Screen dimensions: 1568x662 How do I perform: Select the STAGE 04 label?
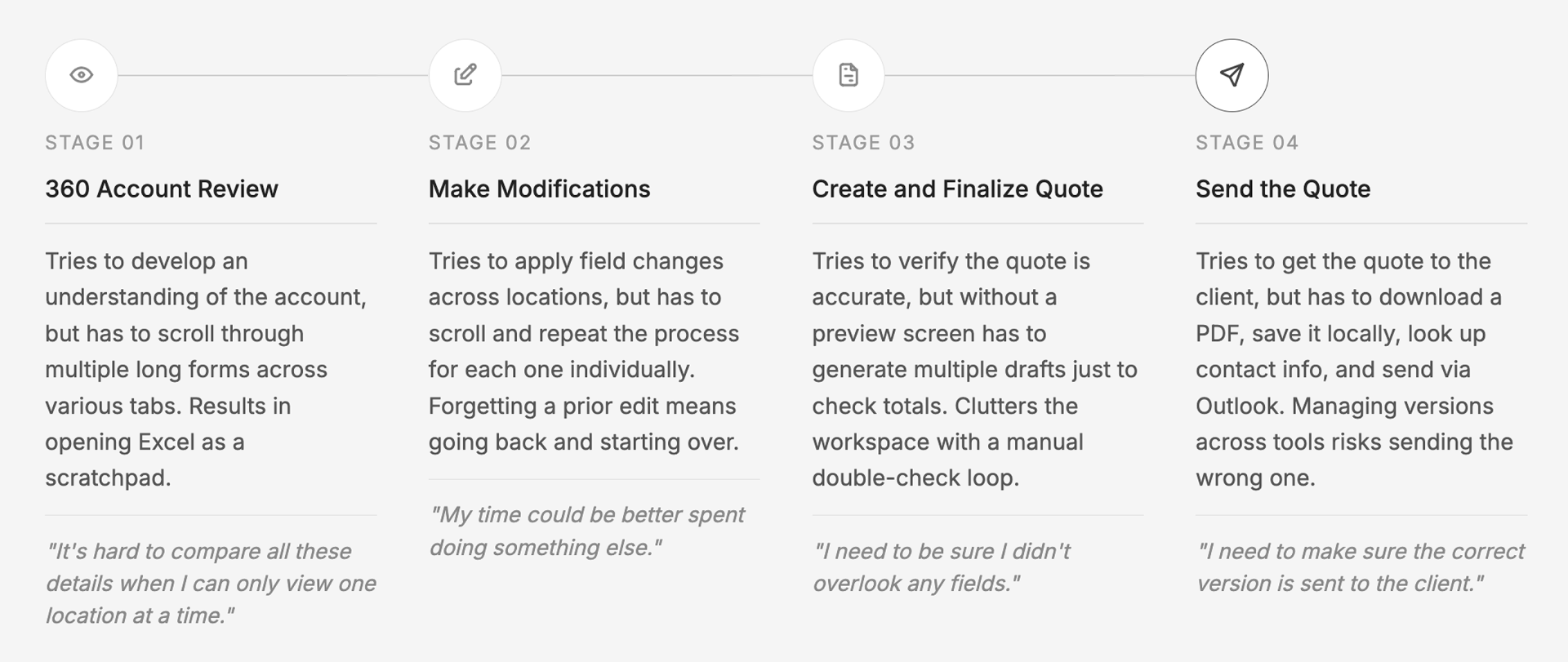point(1247,143)
